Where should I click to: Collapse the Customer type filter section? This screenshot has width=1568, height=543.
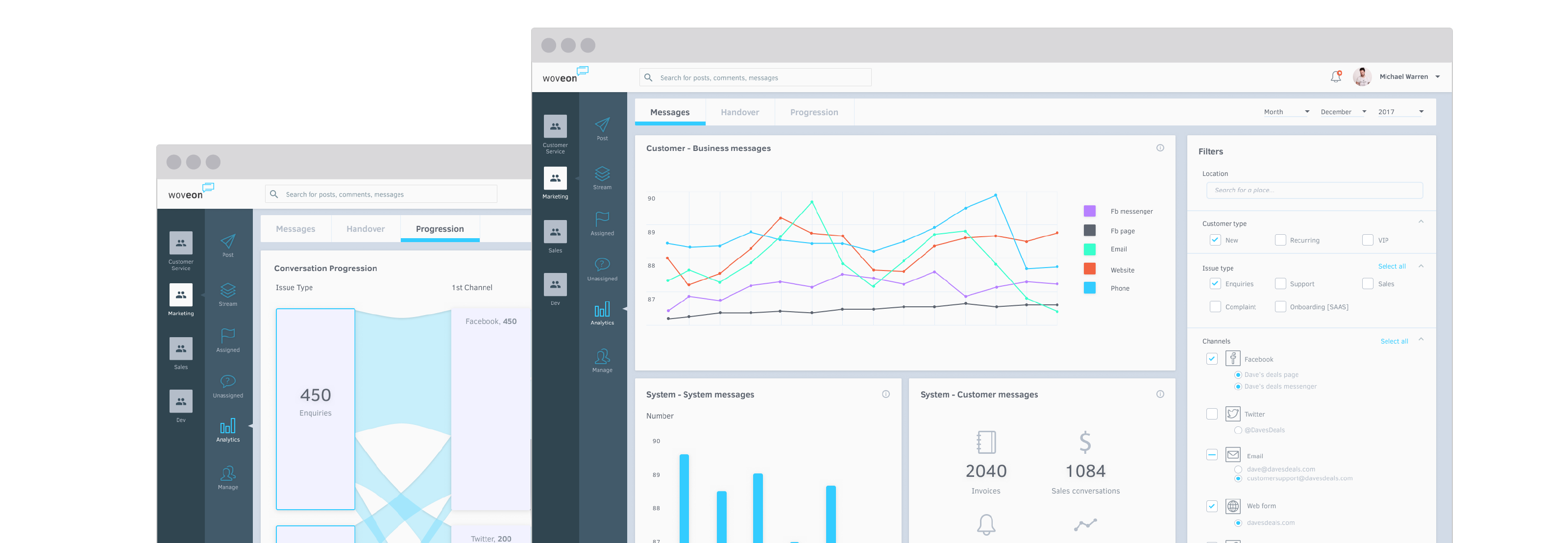point(1421,222)
